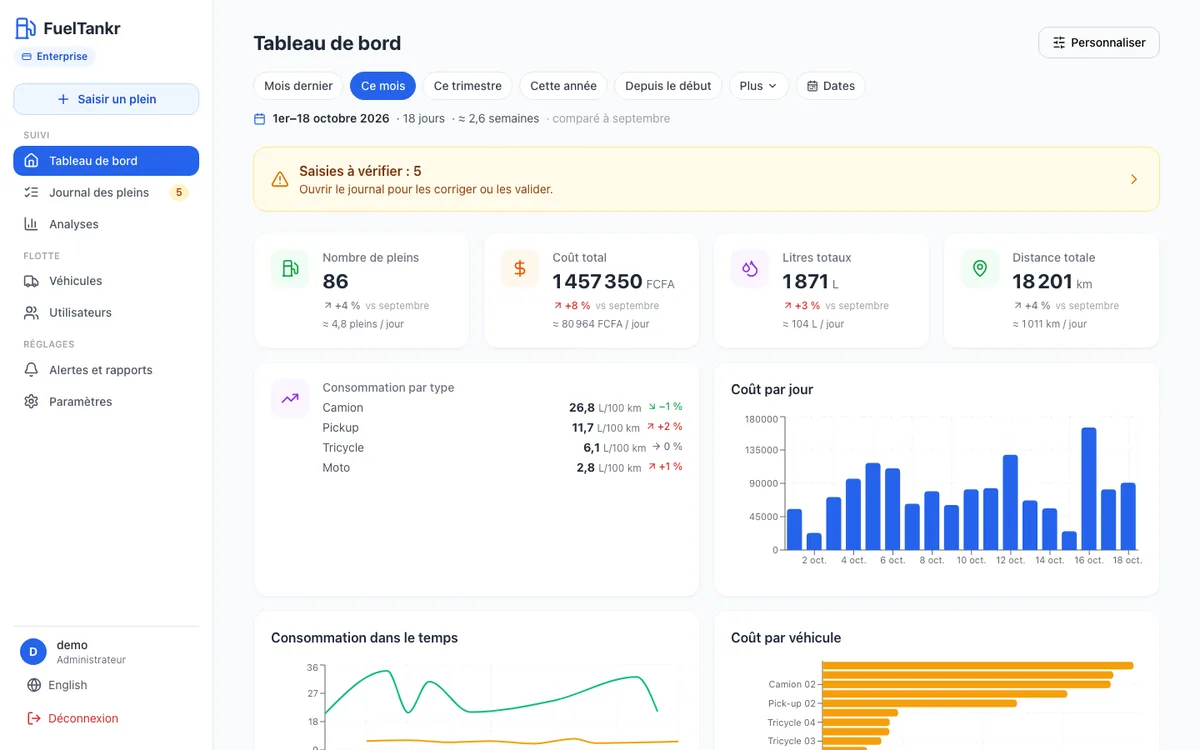Click the Coût par véhicule heading
This screenshot has width=1200, height=750.
[786, 638]
